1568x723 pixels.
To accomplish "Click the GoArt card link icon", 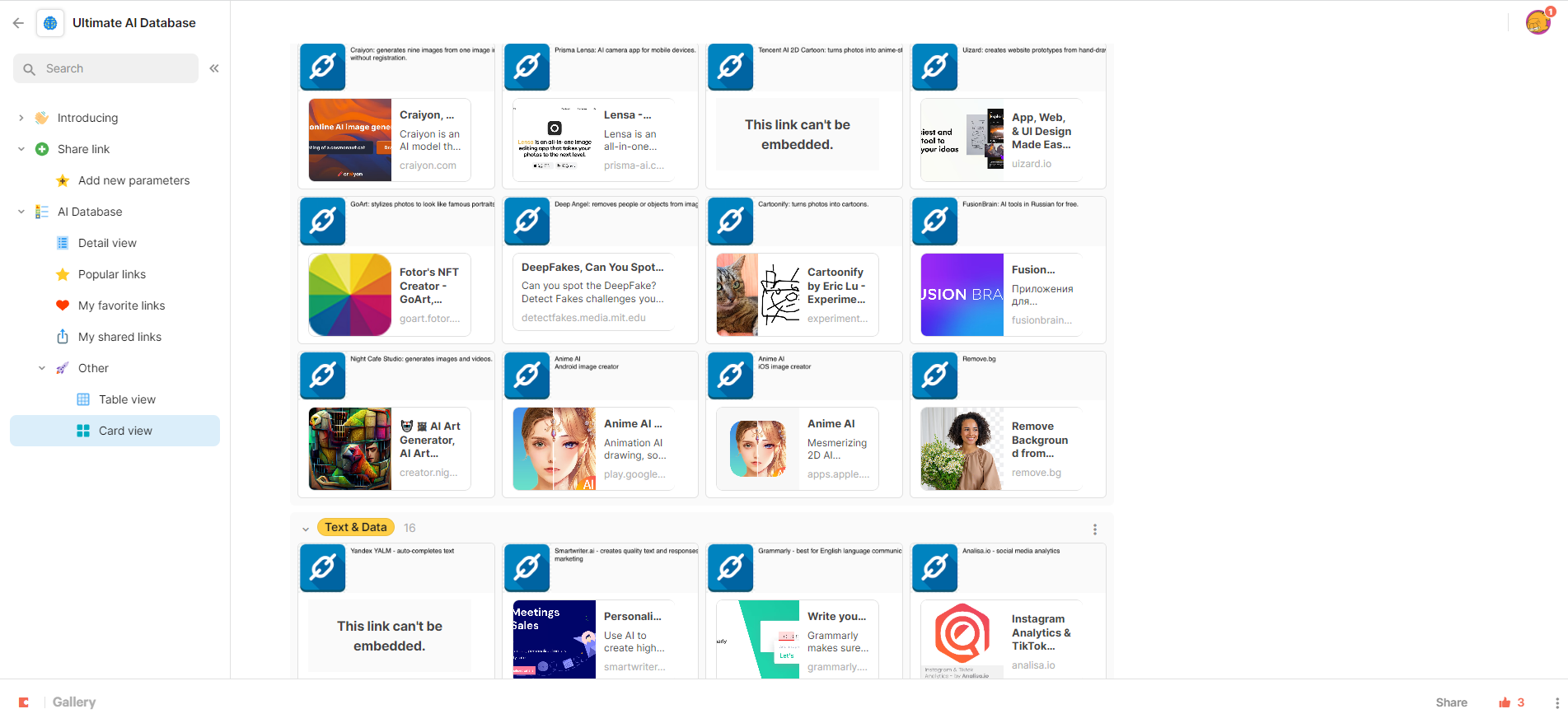I will pyautogui.click(x=323, y=221).
